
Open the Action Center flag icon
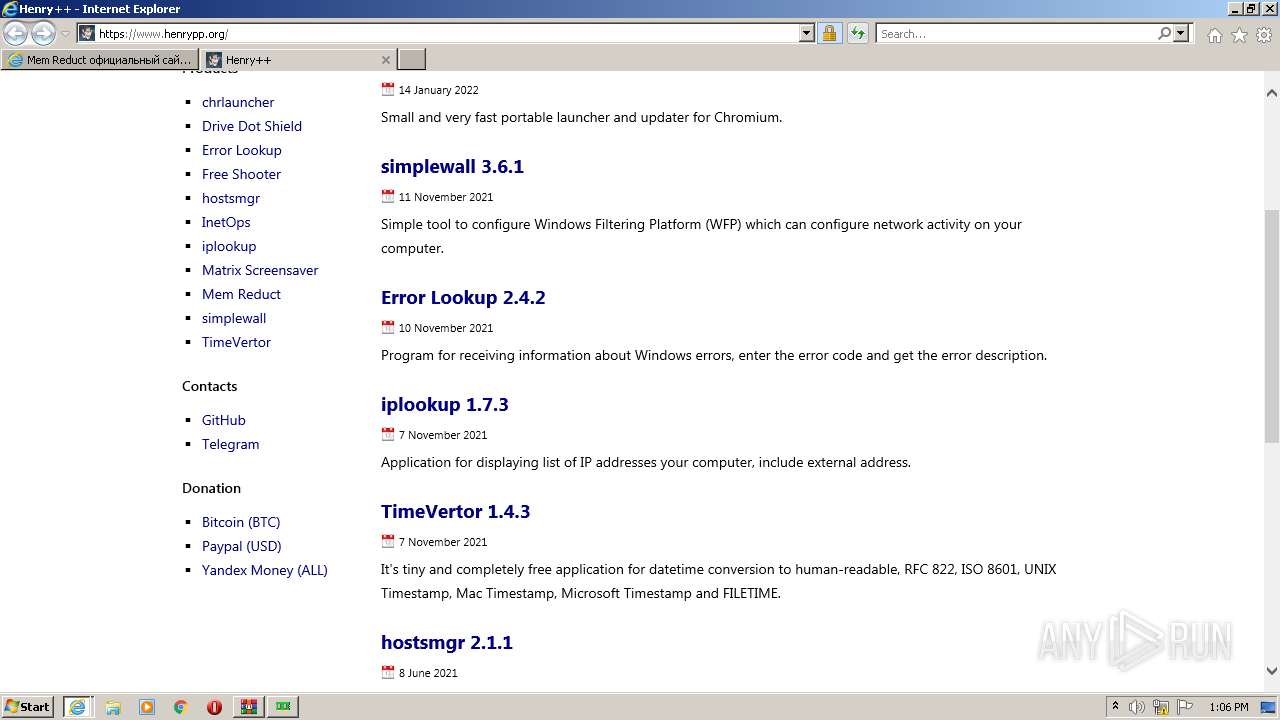pos(1184,707)
